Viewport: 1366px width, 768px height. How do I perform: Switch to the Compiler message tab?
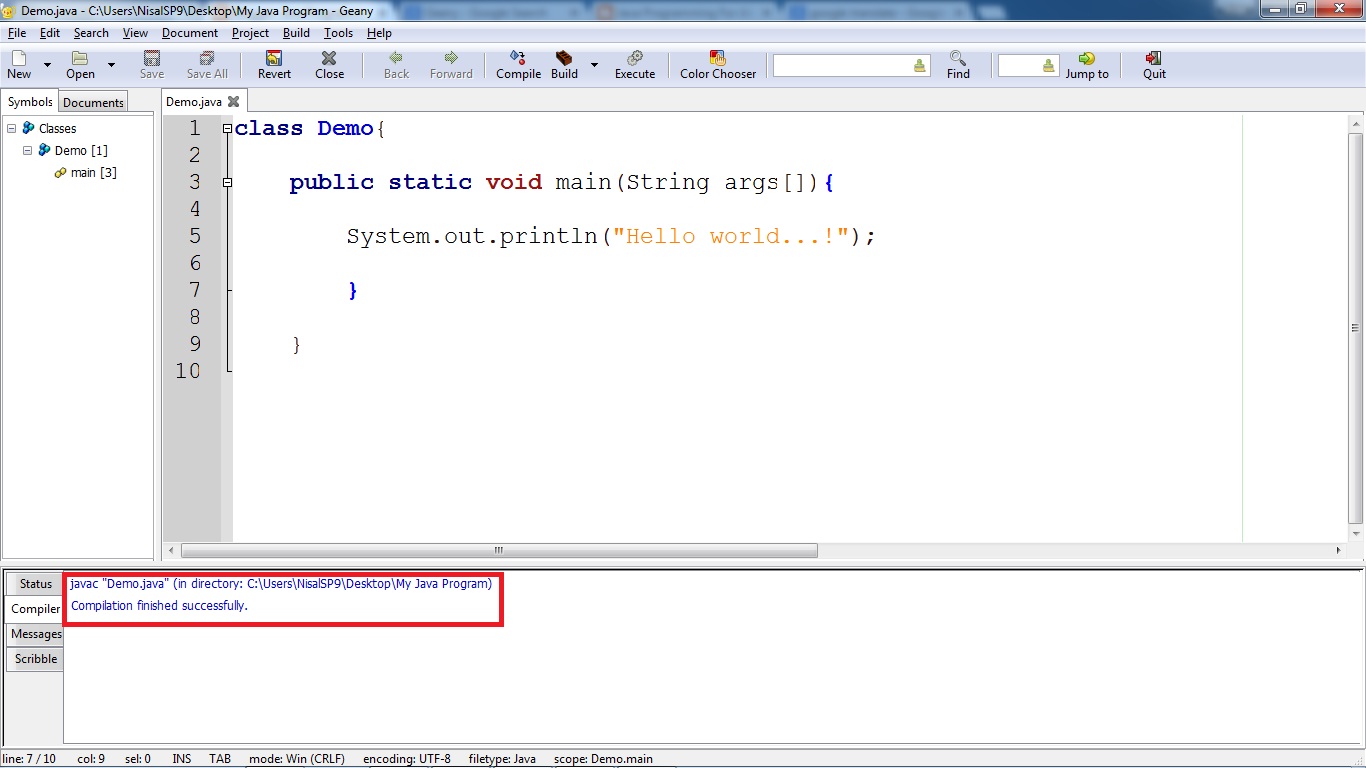coord(35,609)
